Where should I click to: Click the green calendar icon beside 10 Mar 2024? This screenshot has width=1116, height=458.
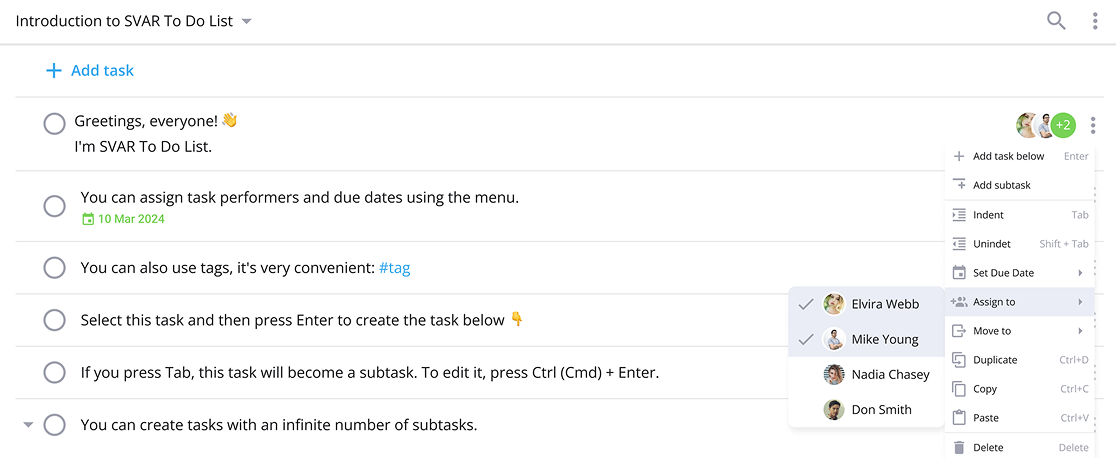88,219
